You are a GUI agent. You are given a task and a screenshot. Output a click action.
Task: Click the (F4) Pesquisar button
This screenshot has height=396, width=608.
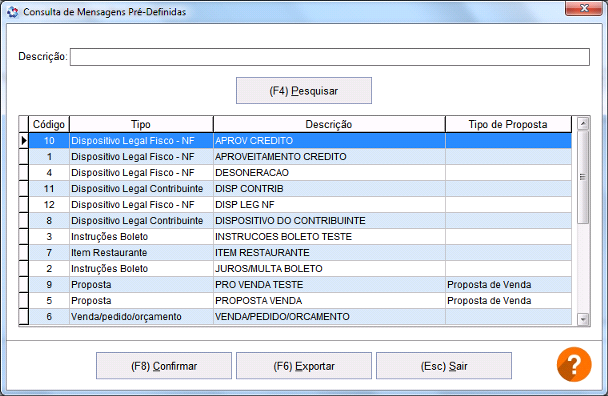[x=304, y=91]
